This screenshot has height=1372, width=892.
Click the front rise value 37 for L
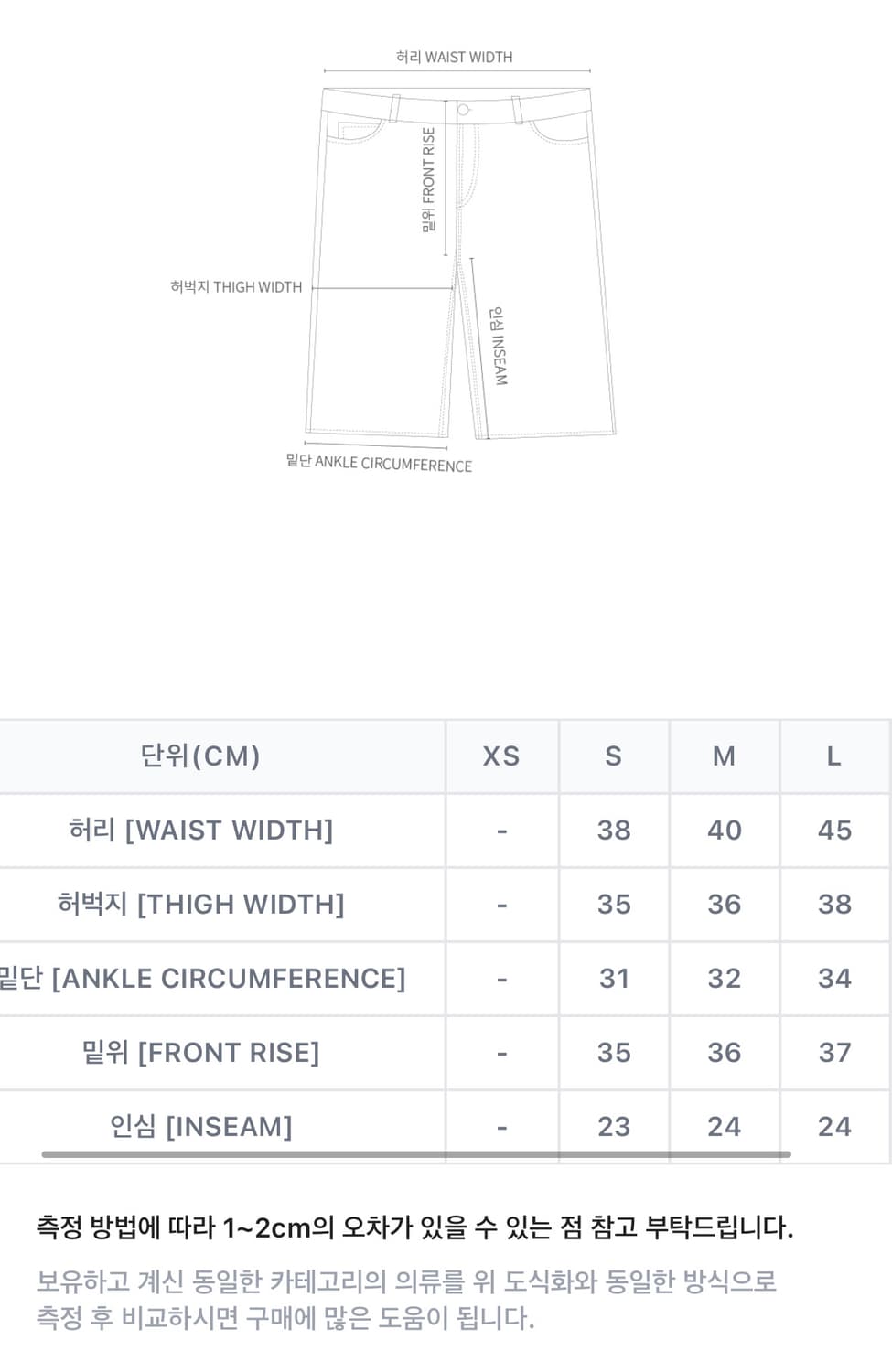pos(834,1053)
